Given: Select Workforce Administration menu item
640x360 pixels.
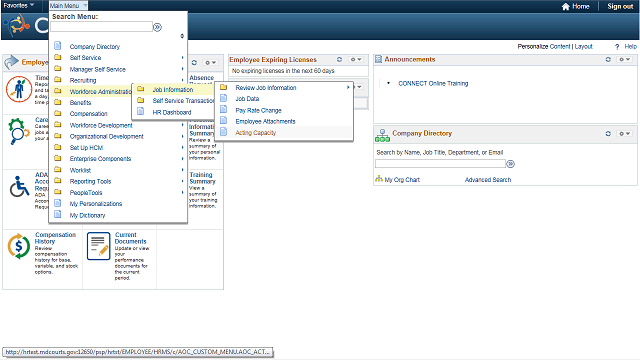Looking at the screenshot, I should (x=100, y=91).
